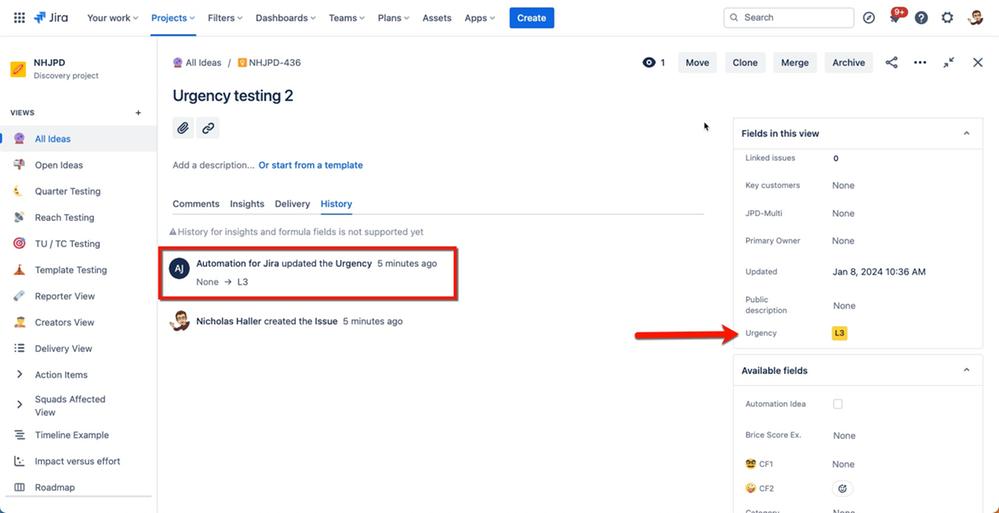Click the Jira logo
Screen dimensions: 999x513
tap(51, 18)
